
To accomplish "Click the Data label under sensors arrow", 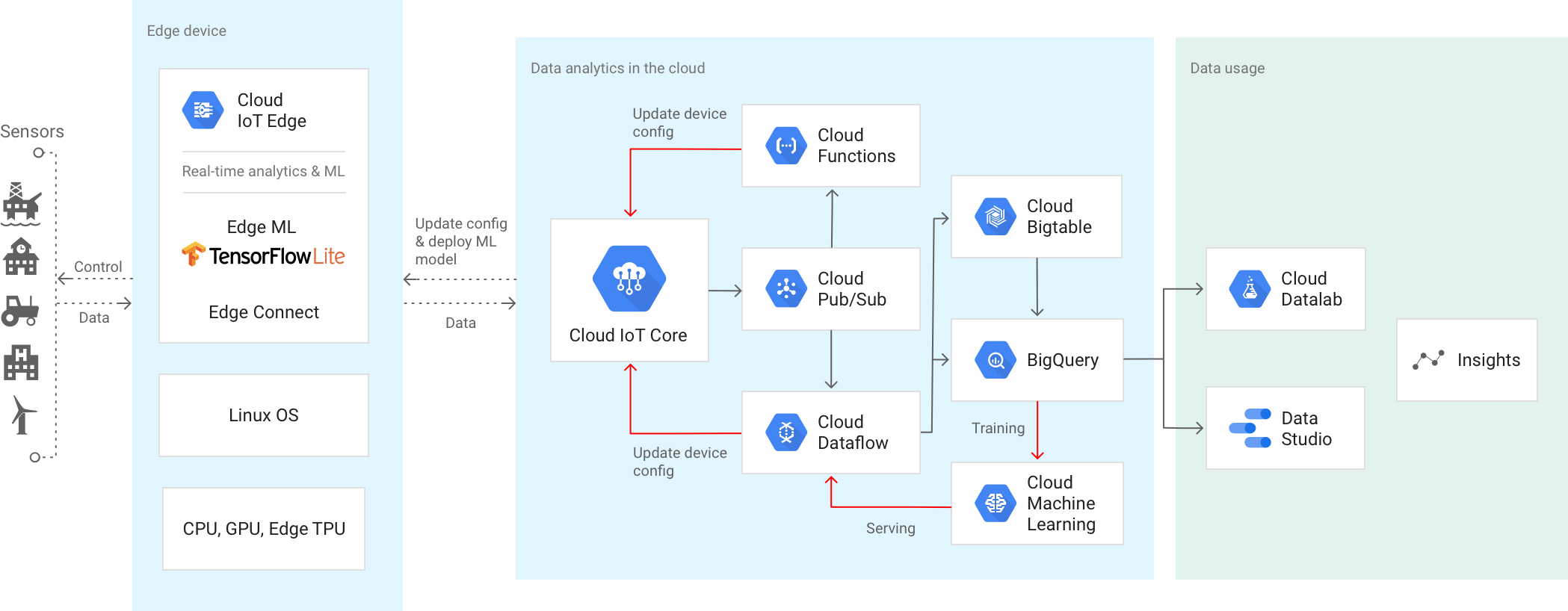I will [94, 317].
